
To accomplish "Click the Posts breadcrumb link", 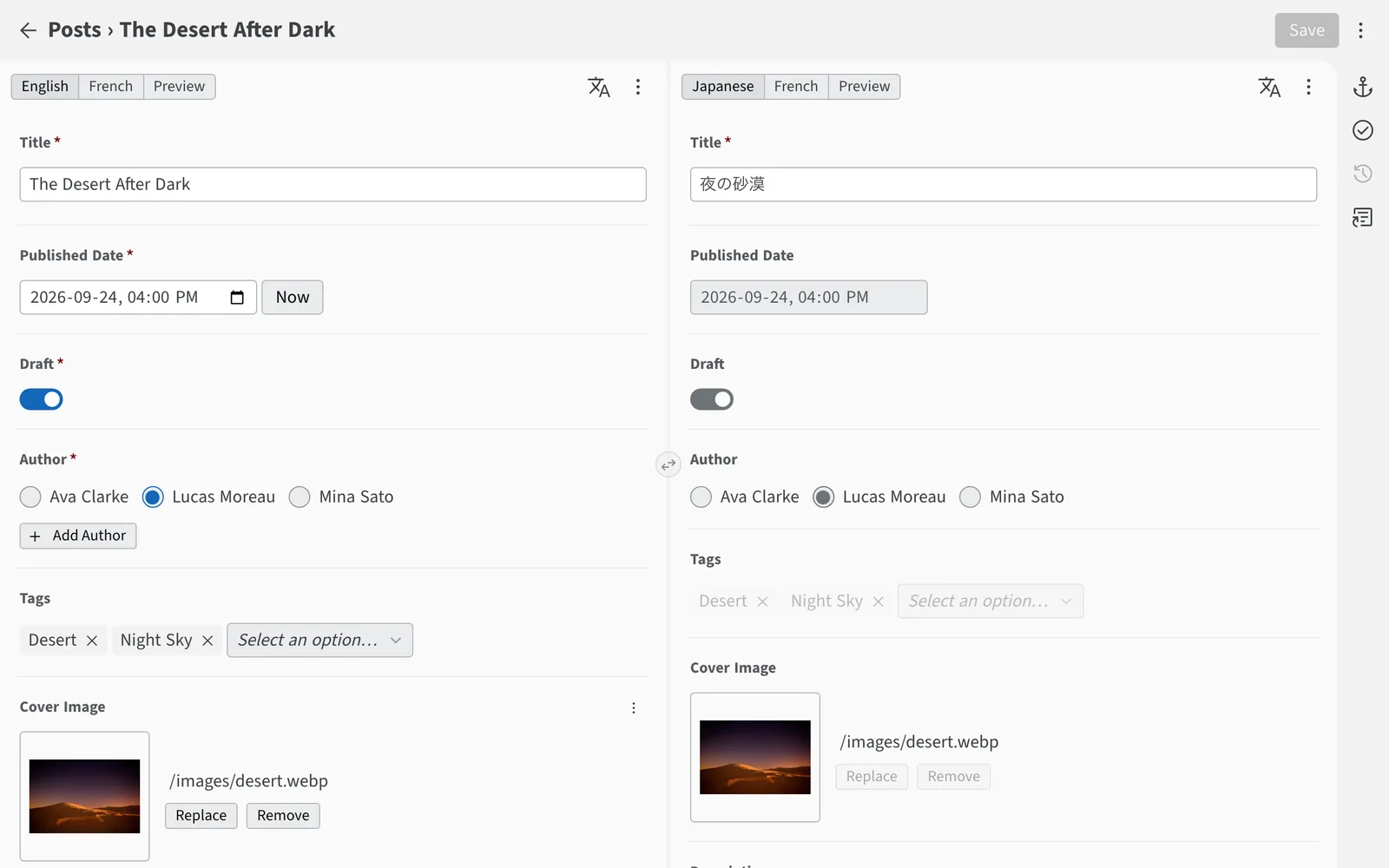I will [75, 30].
